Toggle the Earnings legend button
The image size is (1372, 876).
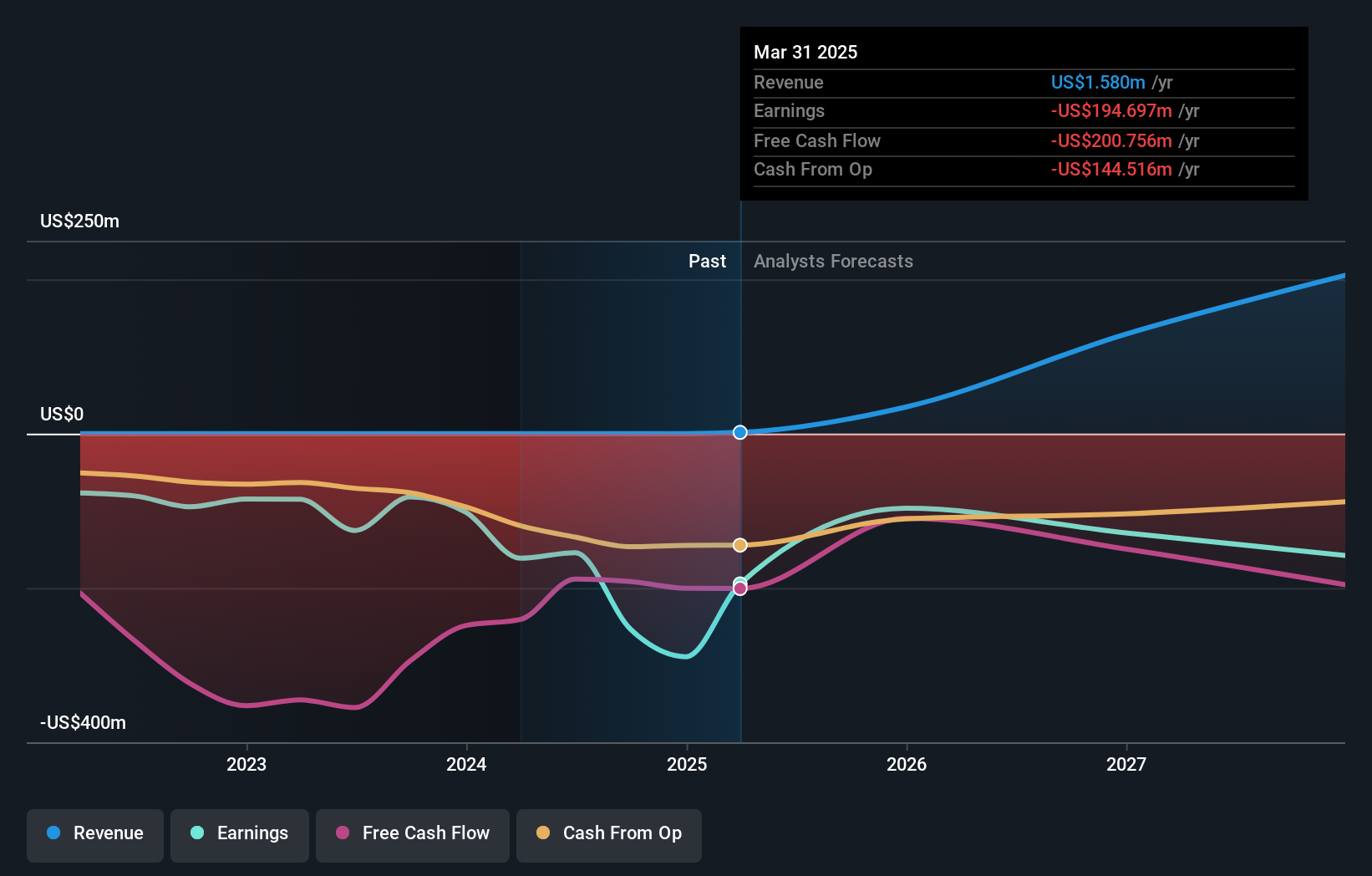tap(240, 835)
